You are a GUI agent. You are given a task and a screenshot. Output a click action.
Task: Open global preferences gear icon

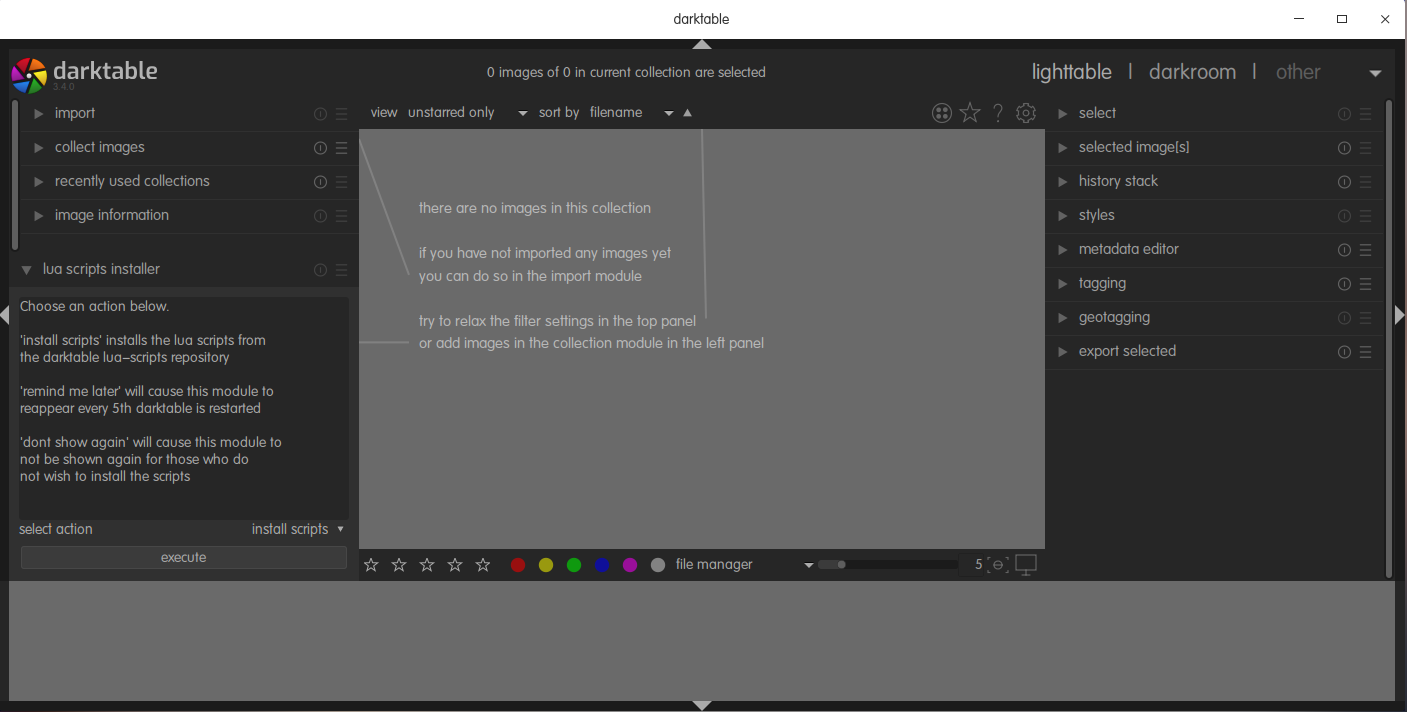[1026, 113]
